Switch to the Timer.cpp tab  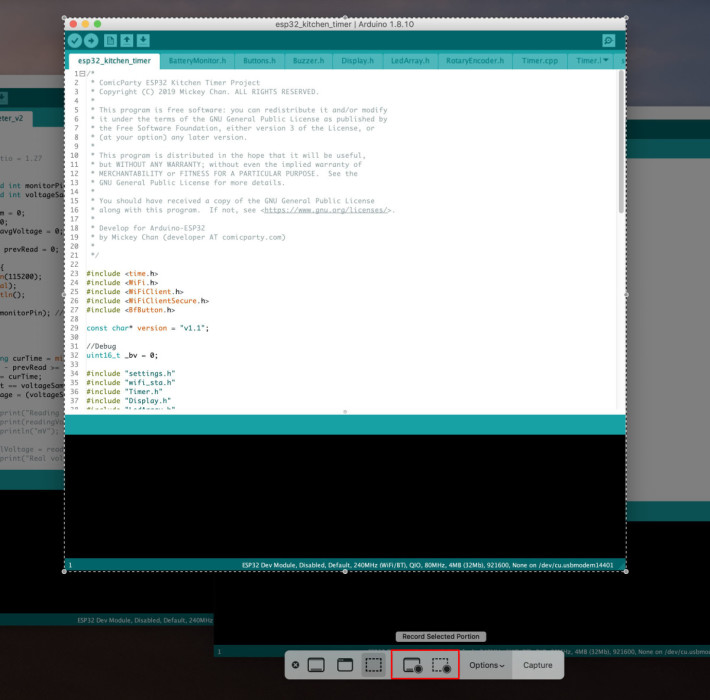click(x=539, y=61)
